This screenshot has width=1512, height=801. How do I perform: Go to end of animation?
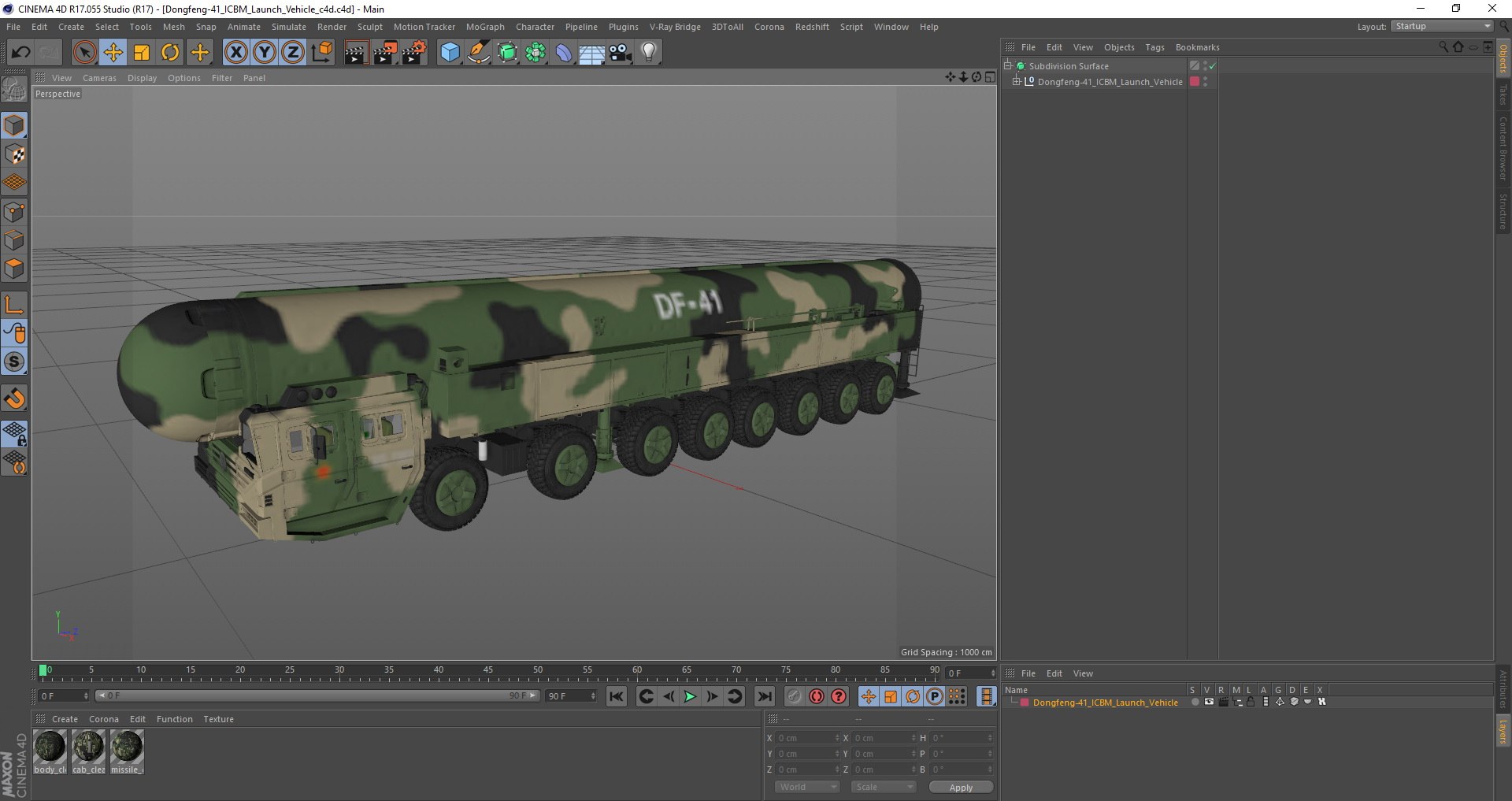[x=765, y=696]
